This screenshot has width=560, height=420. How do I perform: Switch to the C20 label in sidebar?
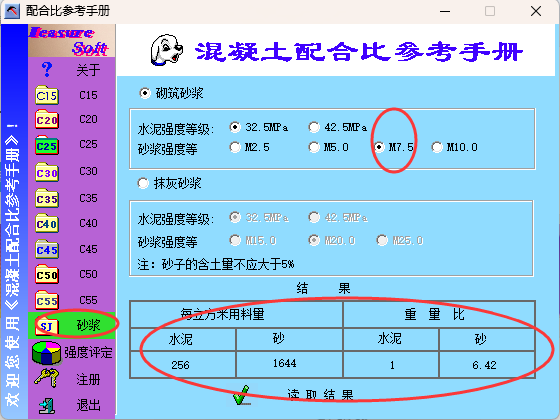pos(88,119)
